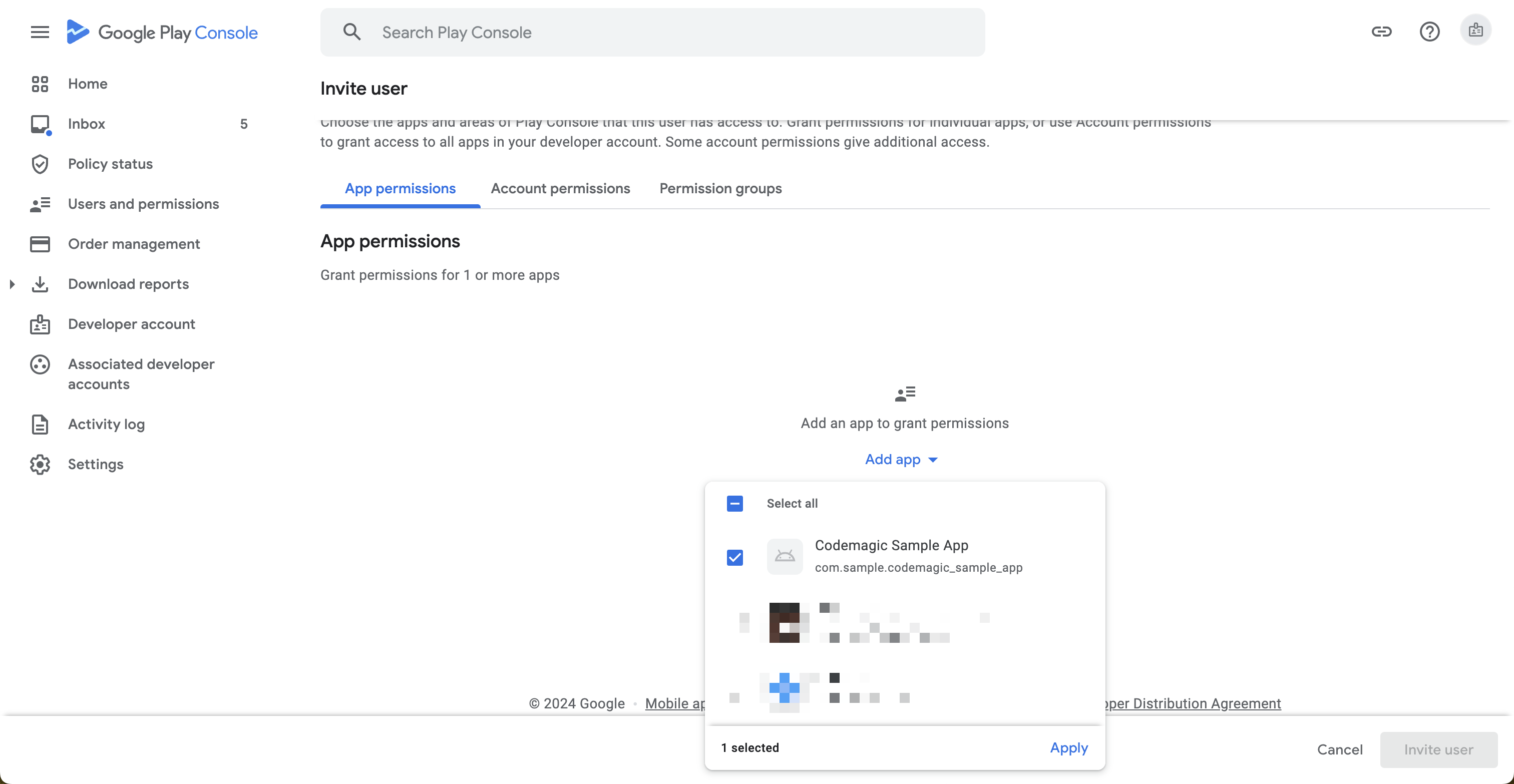The image size is (1514, 784).
Task: Click the Developer account briefcase icon
Action: pyautogui.click(x=40, y=323)
